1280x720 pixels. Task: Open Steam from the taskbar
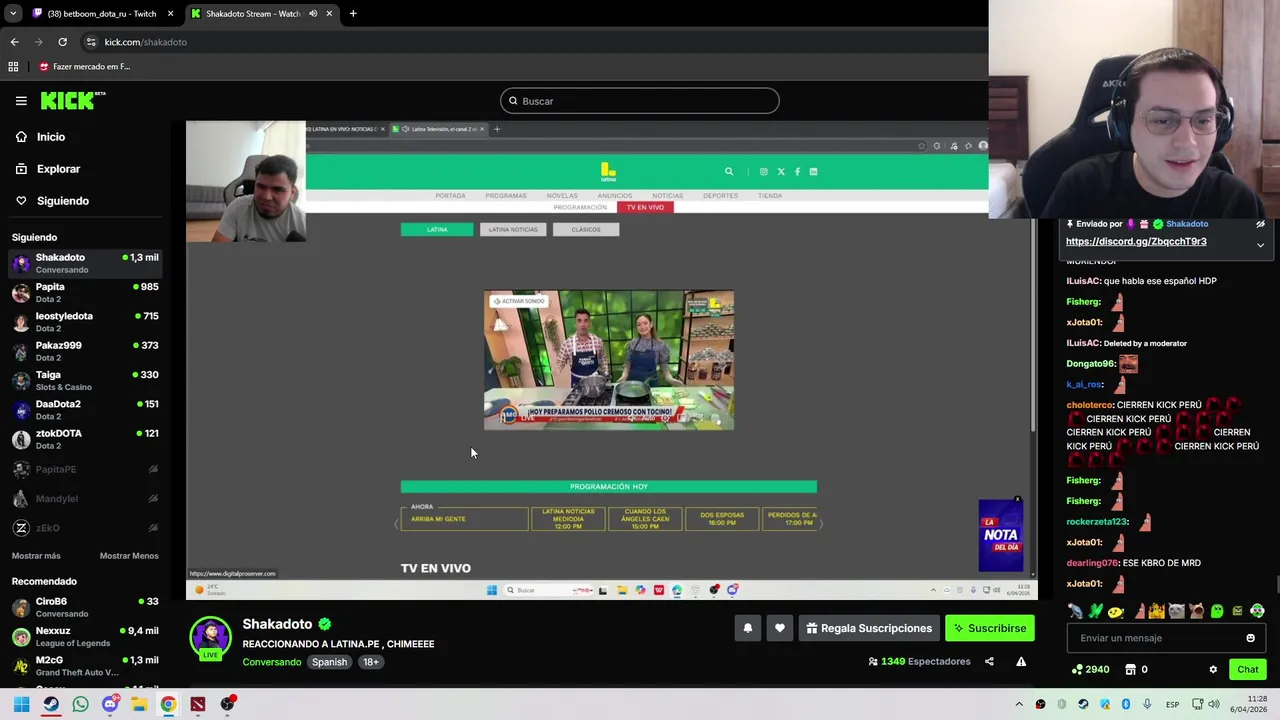(51, 704)
